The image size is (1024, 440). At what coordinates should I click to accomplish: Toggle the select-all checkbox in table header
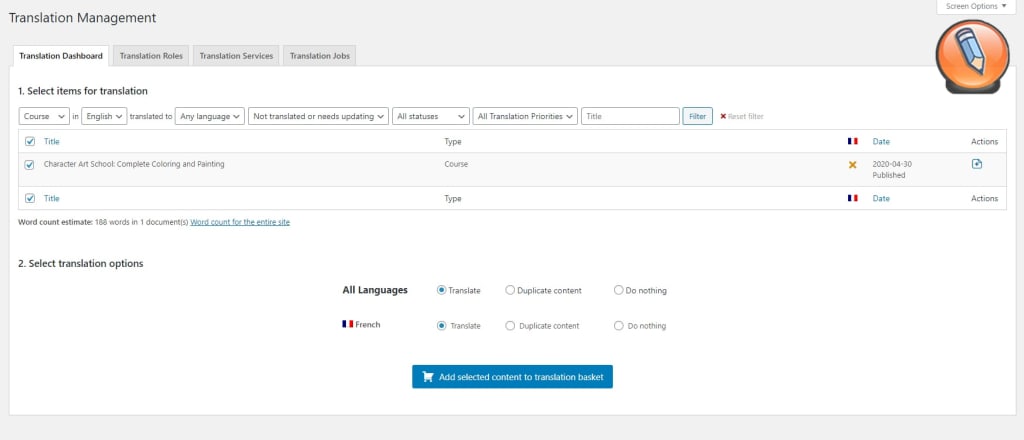coord(29,141)
